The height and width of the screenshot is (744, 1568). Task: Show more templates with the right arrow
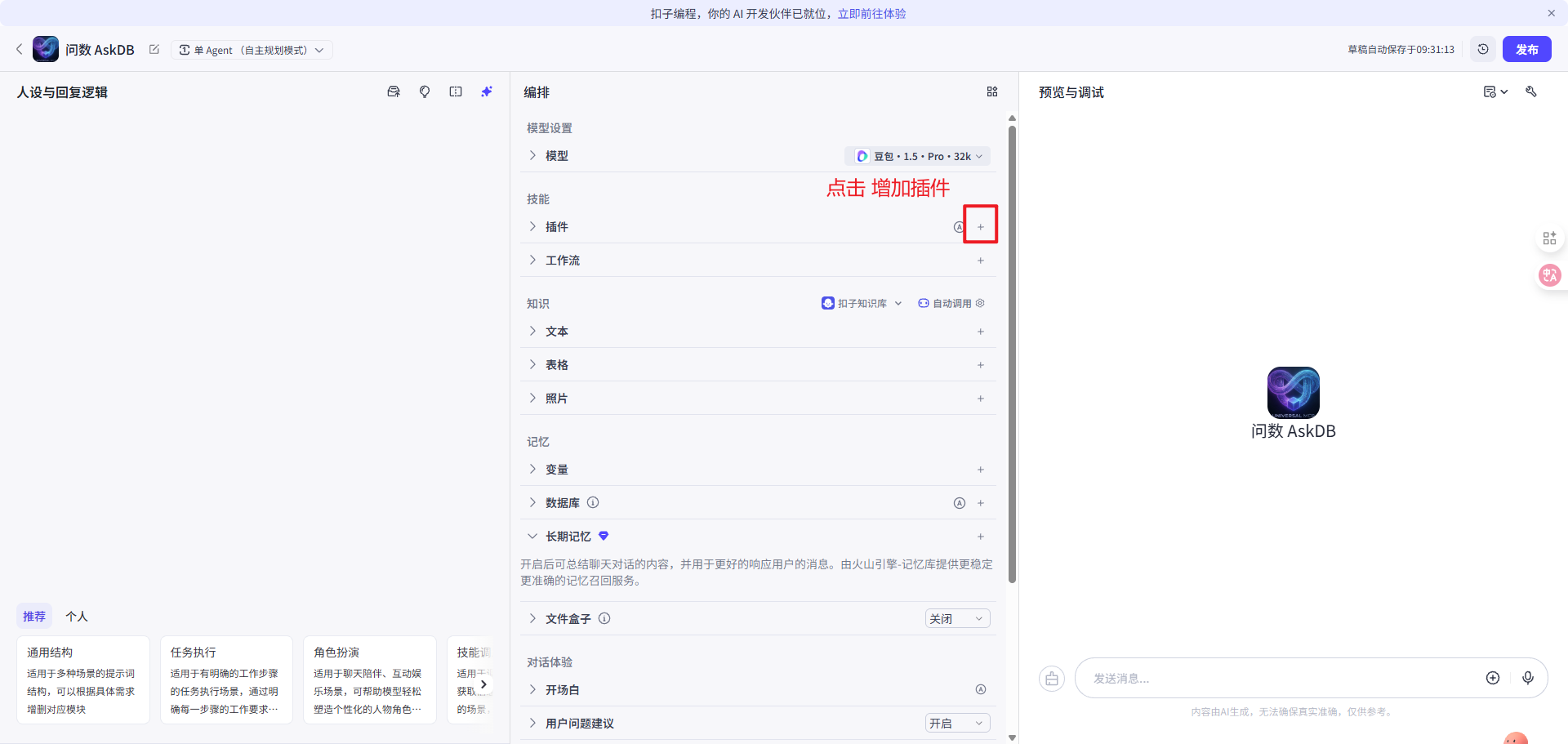(x=483, y=684)
